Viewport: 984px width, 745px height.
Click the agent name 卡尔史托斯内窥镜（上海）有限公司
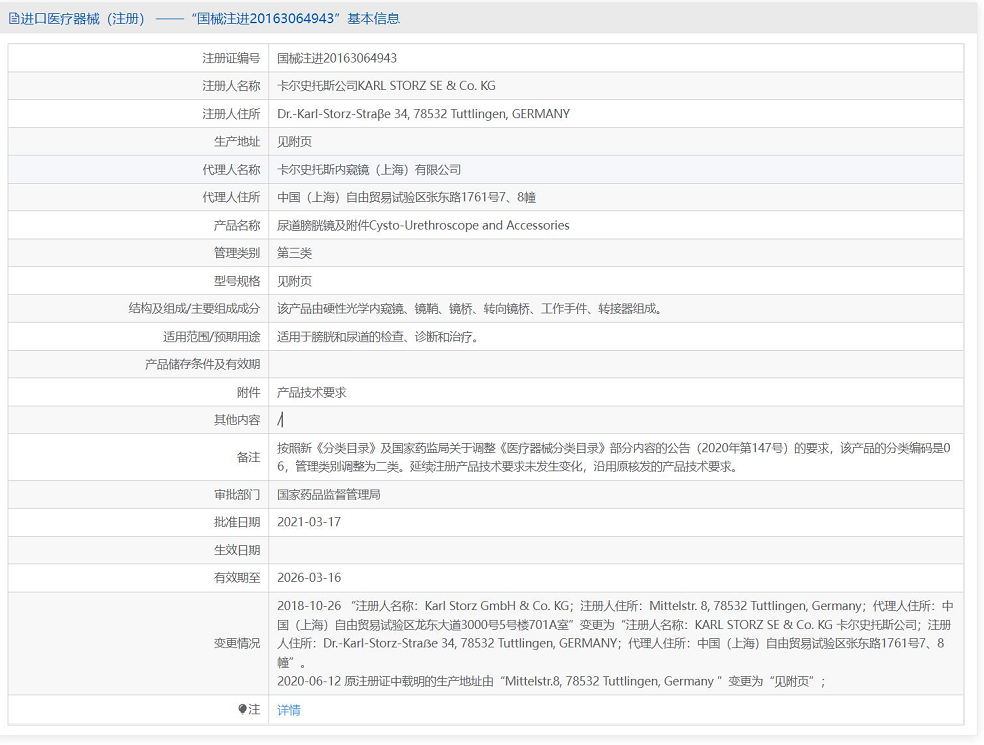(369, 170)
